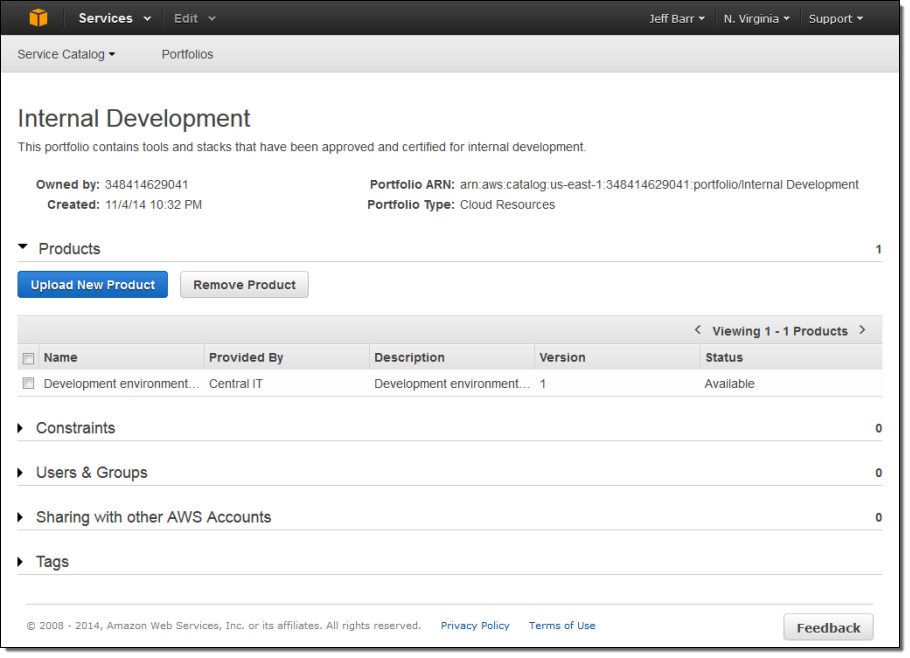Open the Edit menu in top bar
The height and width of the screenshot is (658, 910).
coord(194,18)
